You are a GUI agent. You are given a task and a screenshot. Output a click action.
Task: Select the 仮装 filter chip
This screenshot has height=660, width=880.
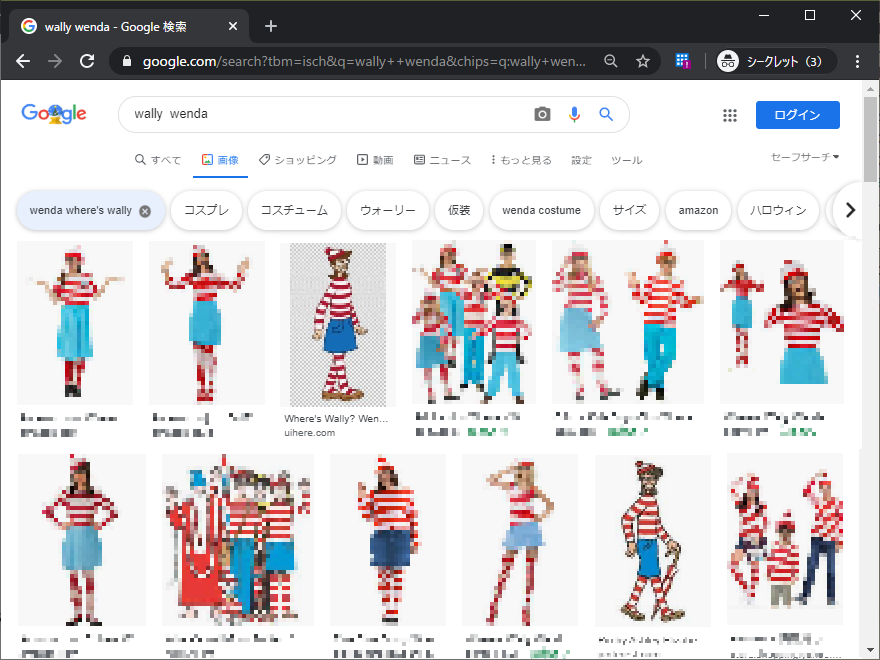[459, 210]
